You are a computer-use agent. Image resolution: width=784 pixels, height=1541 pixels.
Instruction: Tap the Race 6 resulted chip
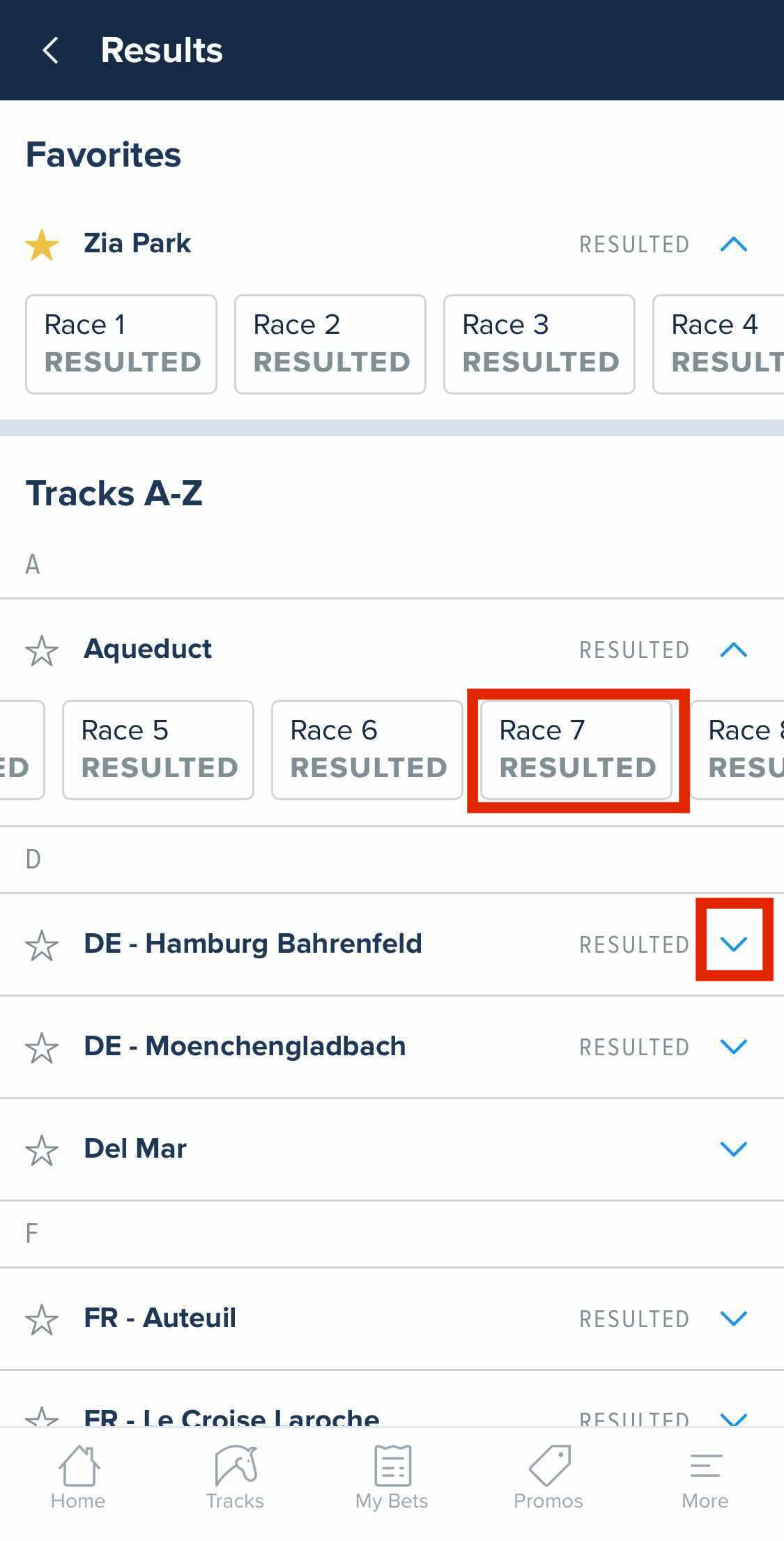coord(367,749)
